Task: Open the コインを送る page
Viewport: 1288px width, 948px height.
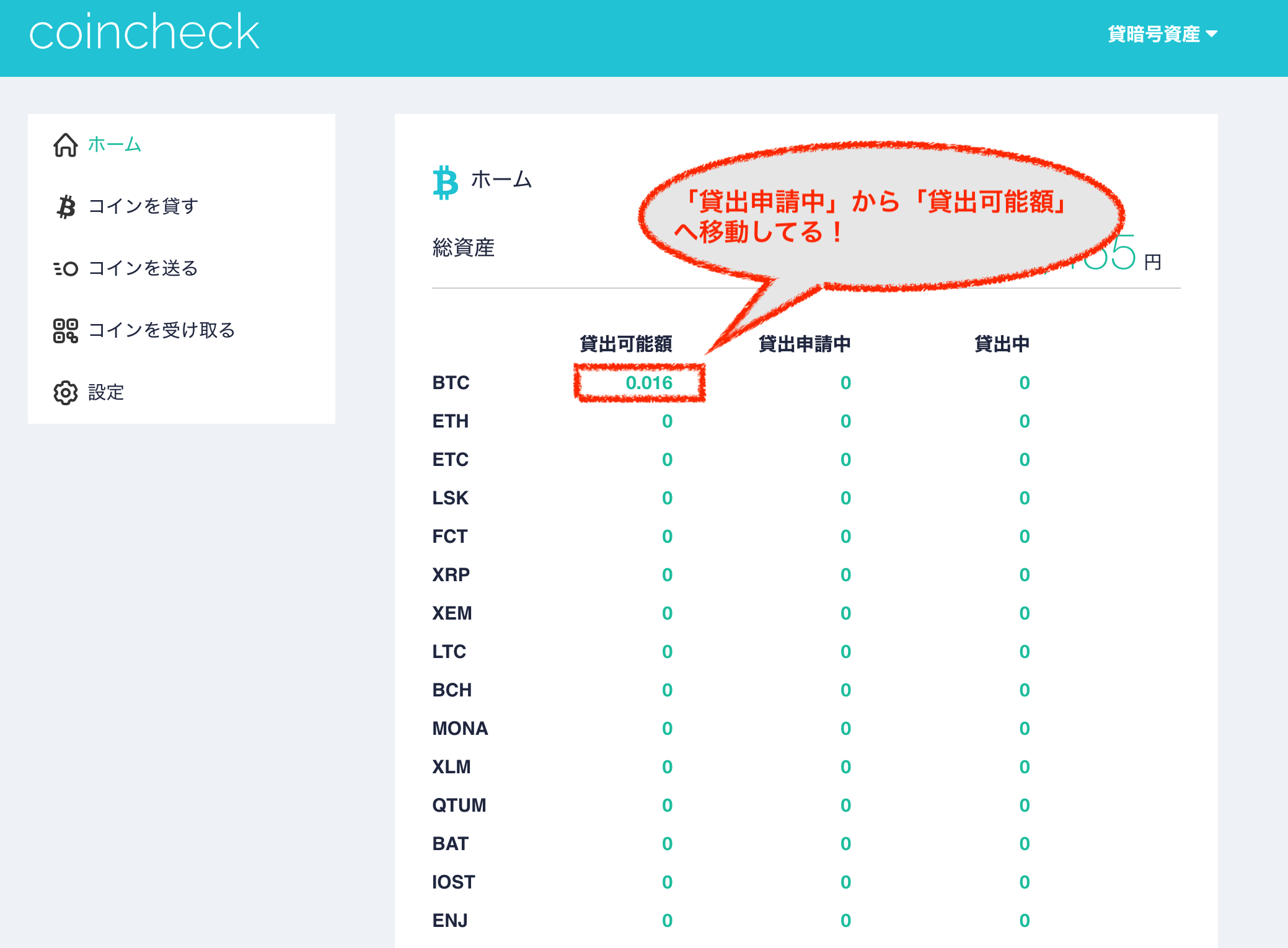Action: pos(143,268)
